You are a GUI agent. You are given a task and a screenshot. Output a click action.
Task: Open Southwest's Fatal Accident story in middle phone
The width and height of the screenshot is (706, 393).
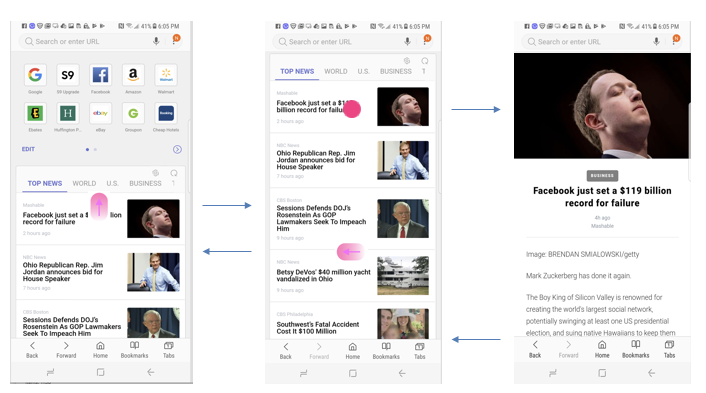[353, 321]
